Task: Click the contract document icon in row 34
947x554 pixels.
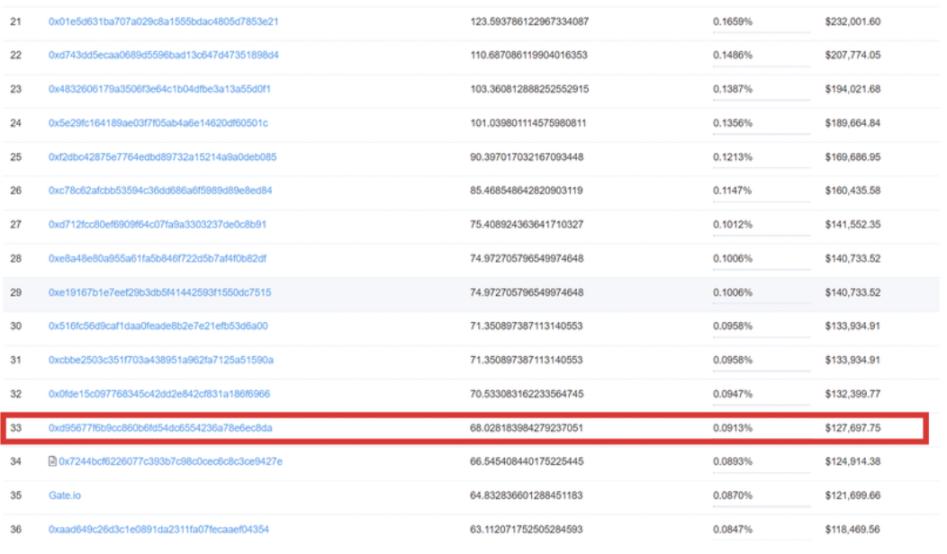Action: point(53,462)
